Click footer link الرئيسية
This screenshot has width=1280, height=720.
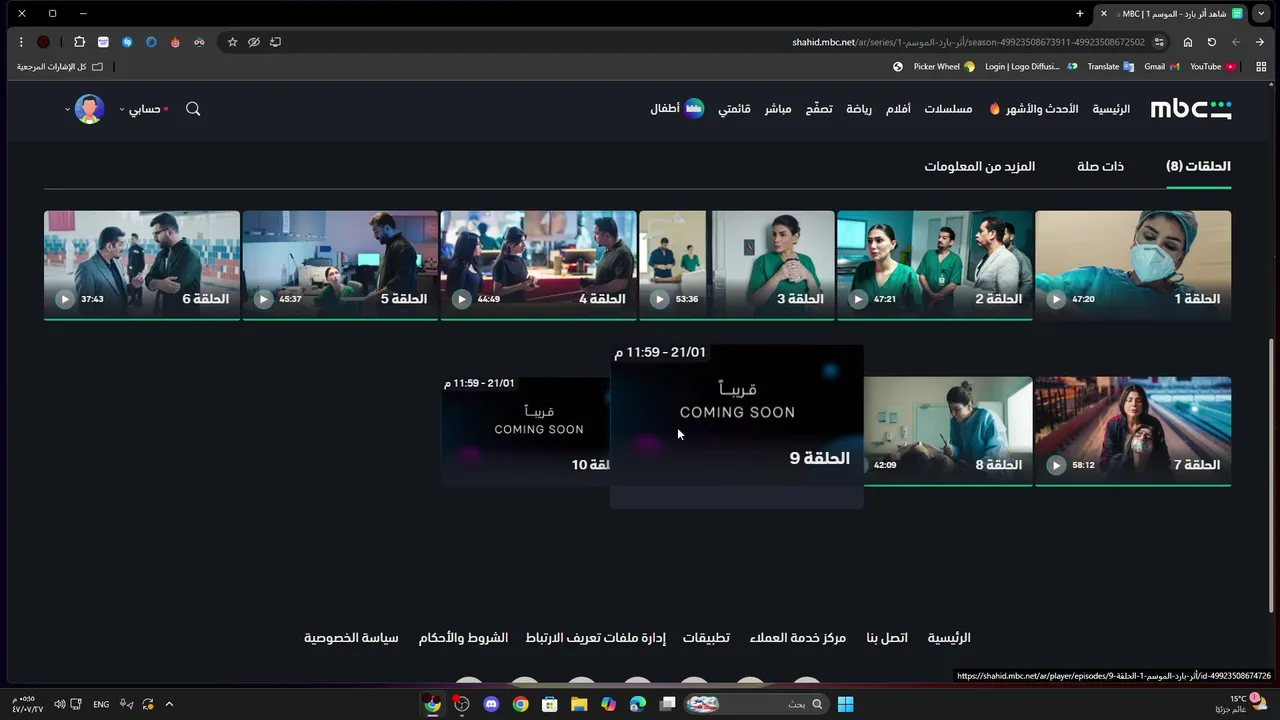click(949, 638)
